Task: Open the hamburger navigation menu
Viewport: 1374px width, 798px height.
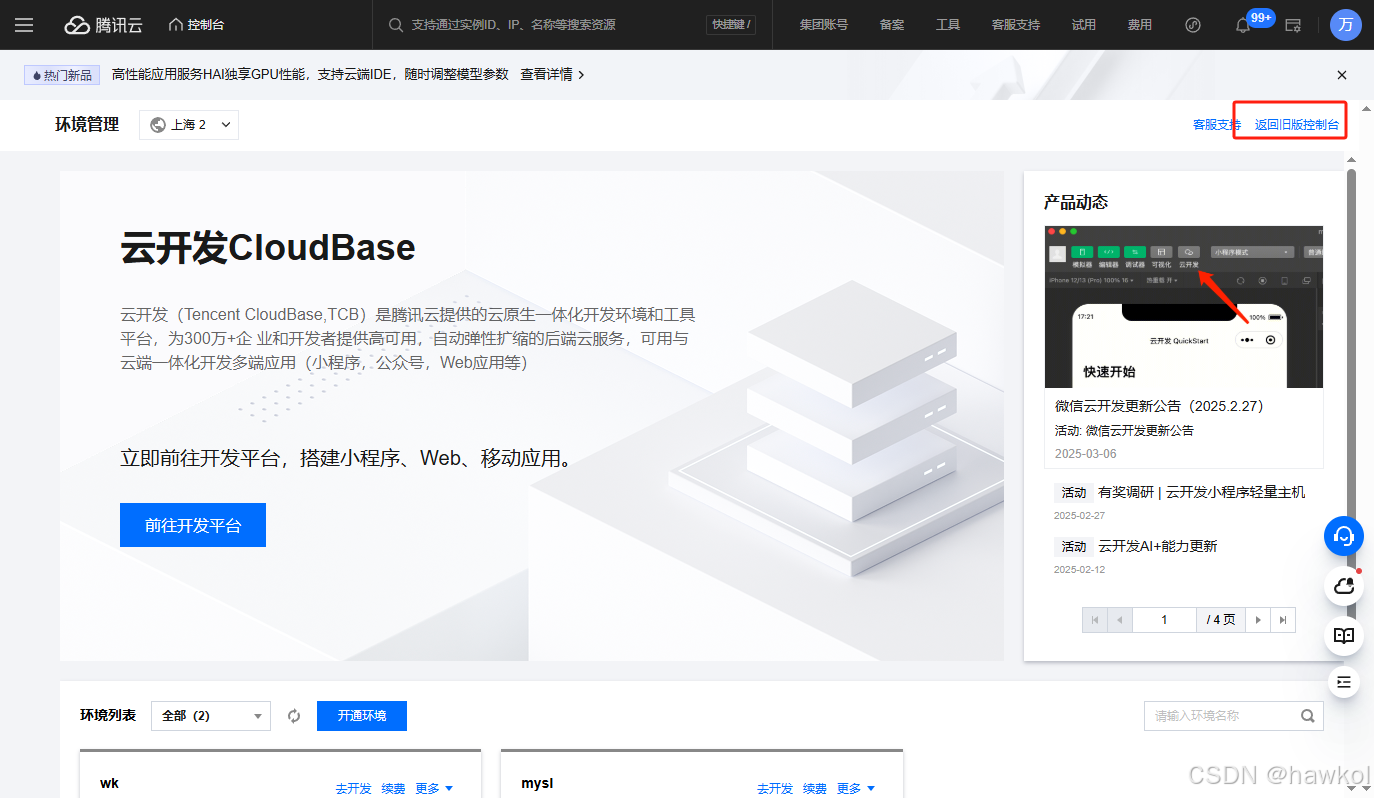Action: pyautogui.click(x=24, y=25)
